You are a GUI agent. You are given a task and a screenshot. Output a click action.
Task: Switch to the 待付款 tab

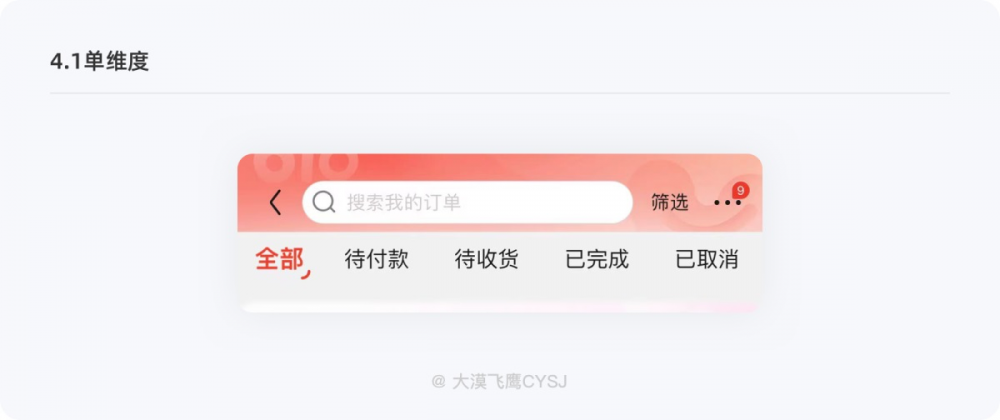376,259
